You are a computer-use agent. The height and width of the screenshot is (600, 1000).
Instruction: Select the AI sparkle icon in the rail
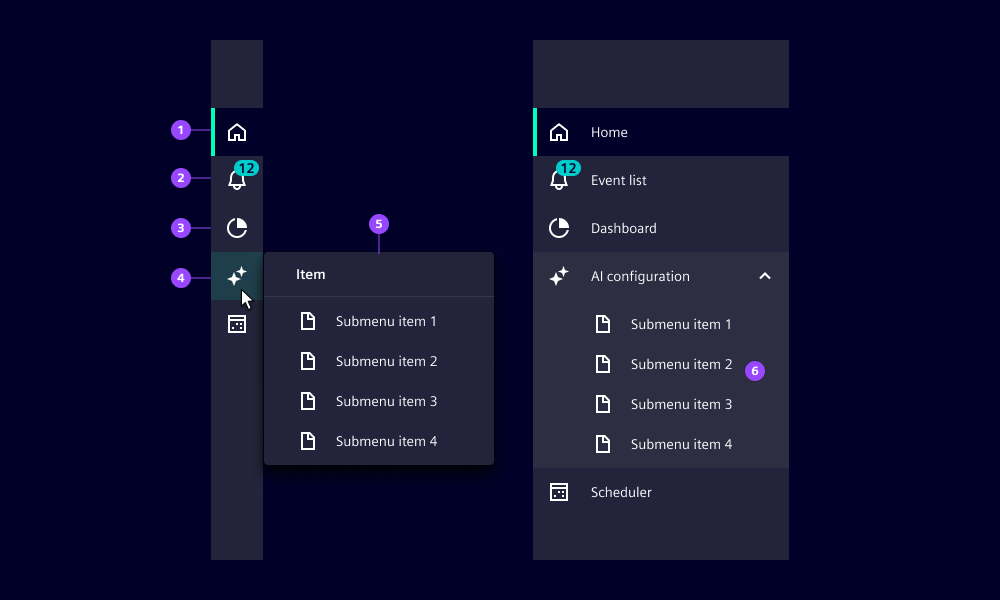point(237,277)
